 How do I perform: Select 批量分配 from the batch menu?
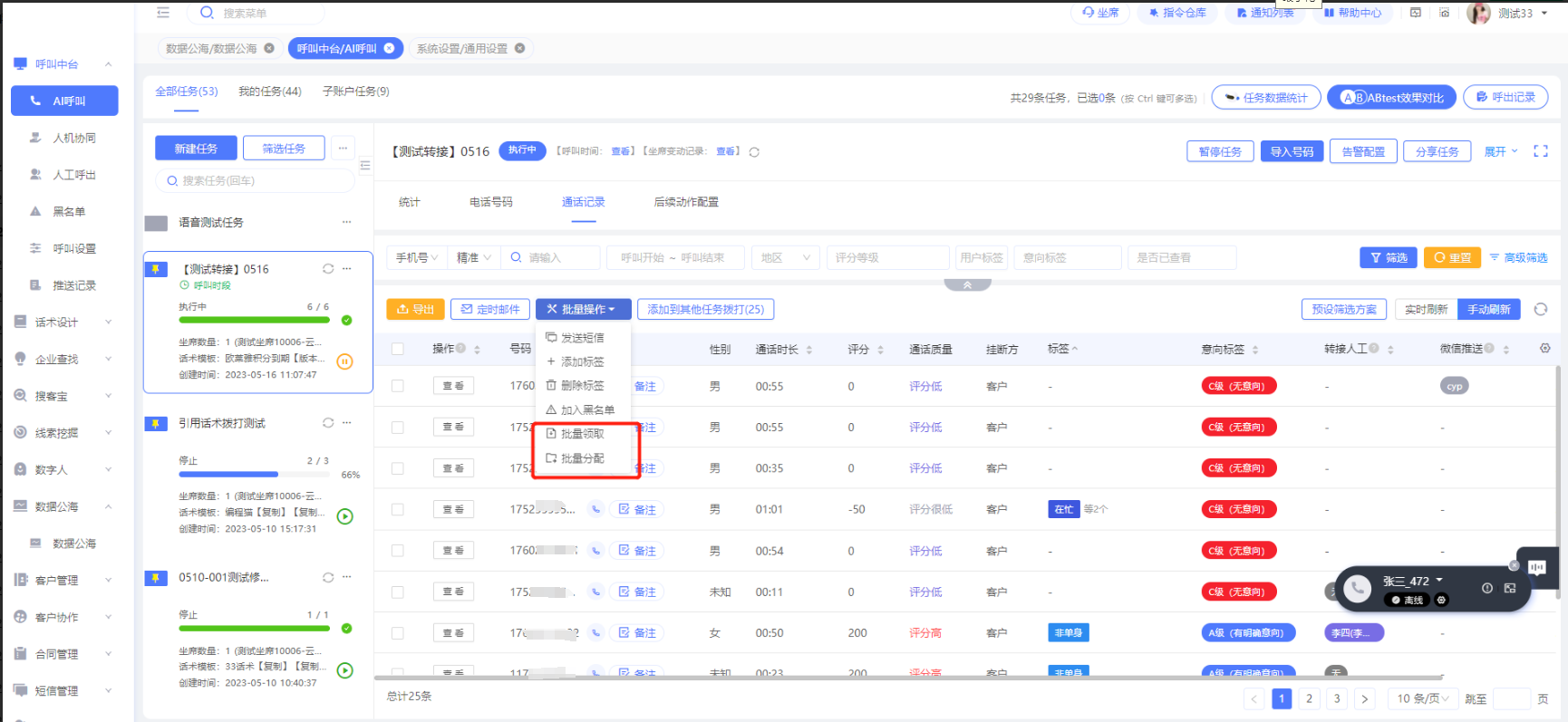(x=582, y=458)
